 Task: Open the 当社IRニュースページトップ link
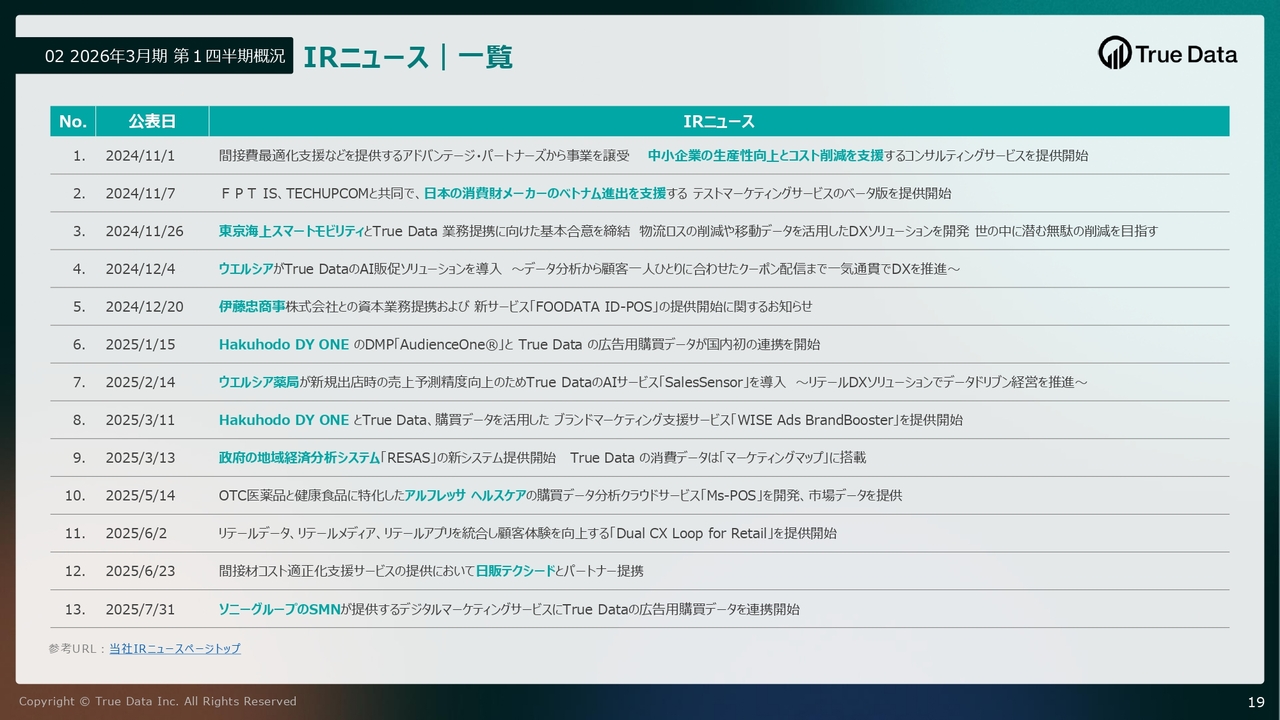175,649
